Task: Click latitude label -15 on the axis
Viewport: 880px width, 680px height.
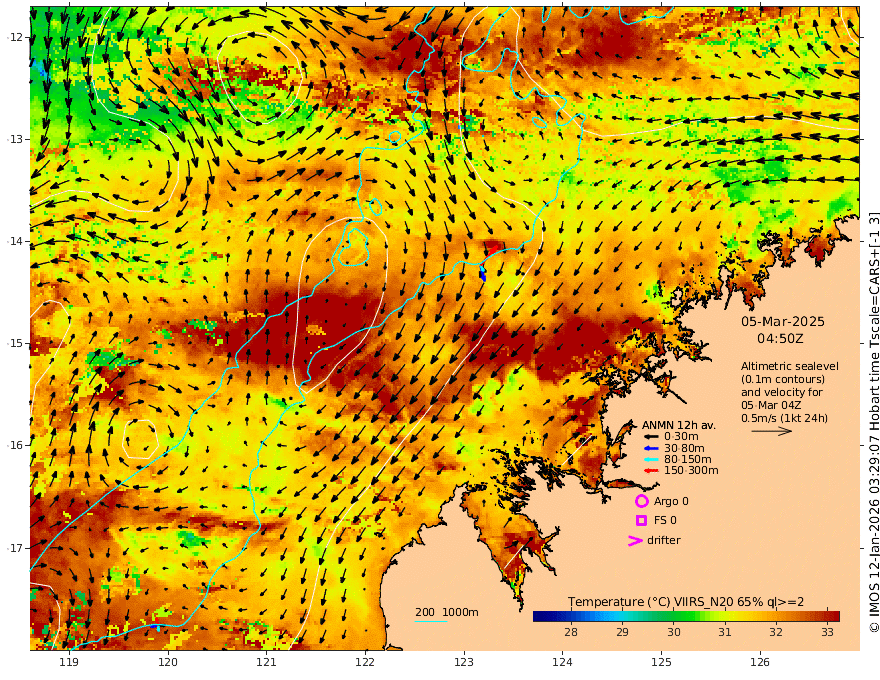Action: point(15,343)
